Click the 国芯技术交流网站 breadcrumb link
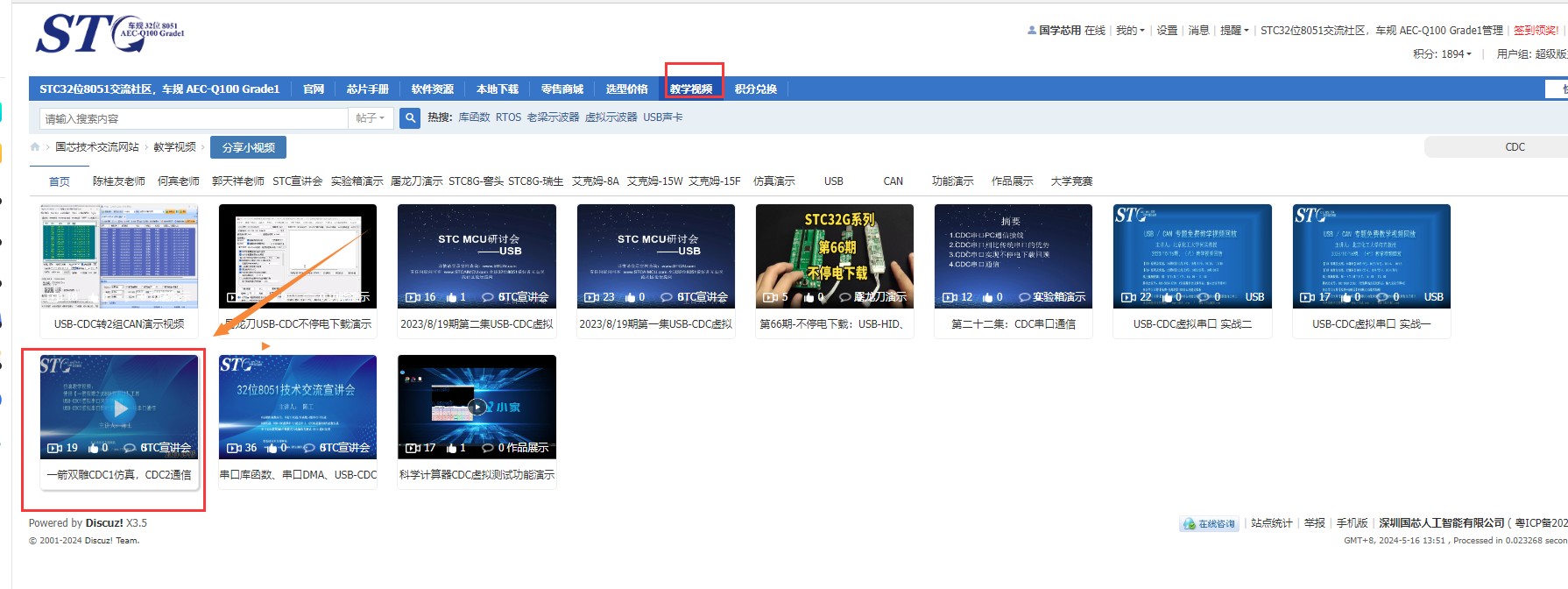 point(97,147)
